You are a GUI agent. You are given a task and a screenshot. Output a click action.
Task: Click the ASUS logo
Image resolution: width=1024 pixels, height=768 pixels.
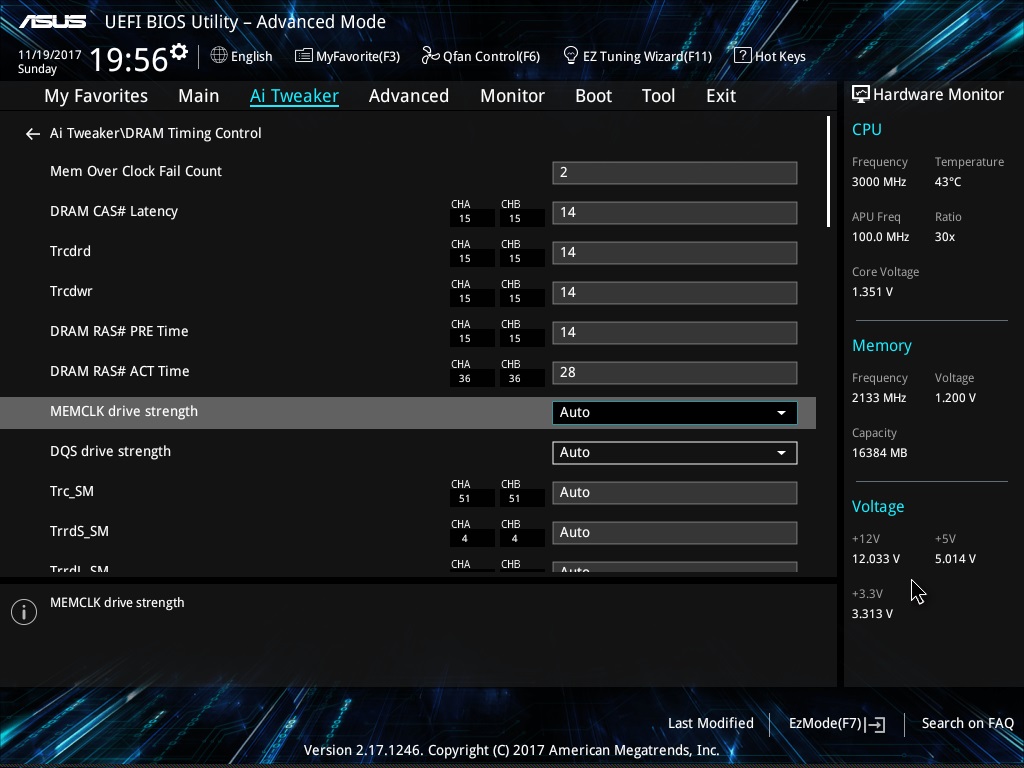click(52, 22)
